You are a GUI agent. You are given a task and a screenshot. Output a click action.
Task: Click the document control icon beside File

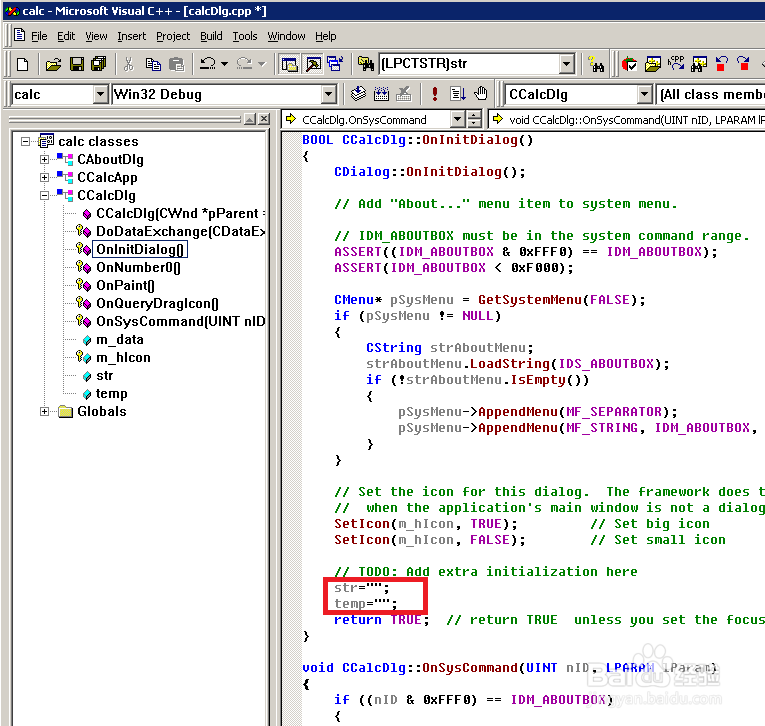tap(20, 35)
